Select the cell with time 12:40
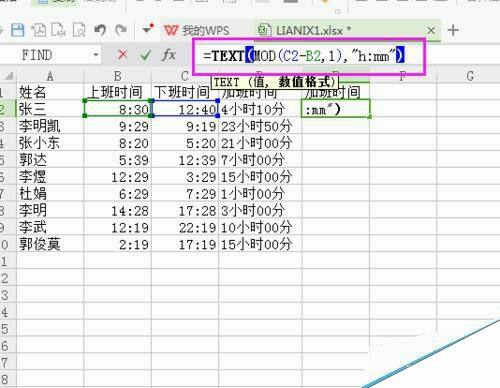Viewport: 500px width, 388px height. (x=185, y=109)
